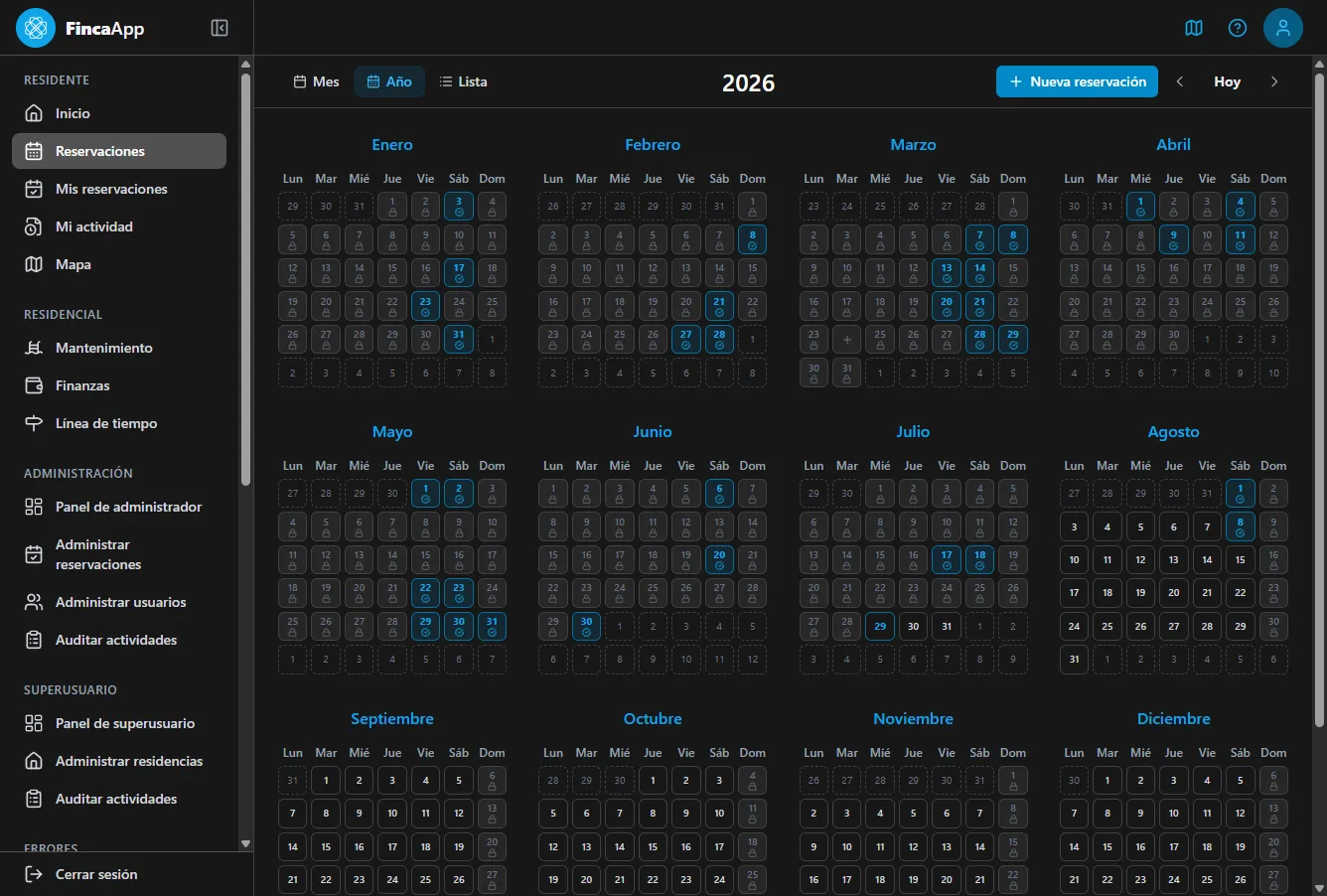1327x896 pixels.
Task: Click the Mis reservaciones icon
Action: [34, 189]
